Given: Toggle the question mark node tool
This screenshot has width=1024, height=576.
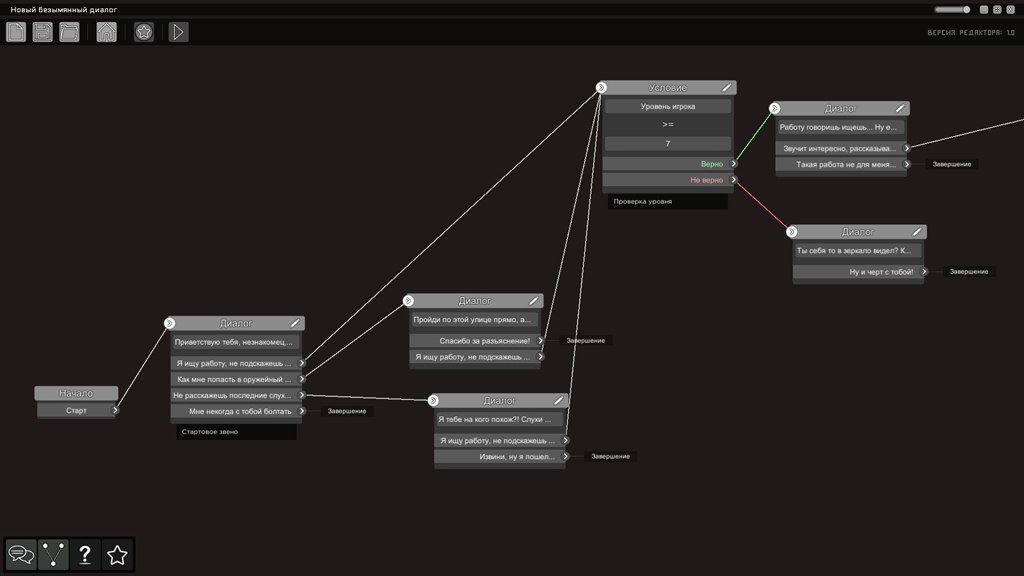Looking at the screenshot, I should pyautogui.click(x=85, y=553).
